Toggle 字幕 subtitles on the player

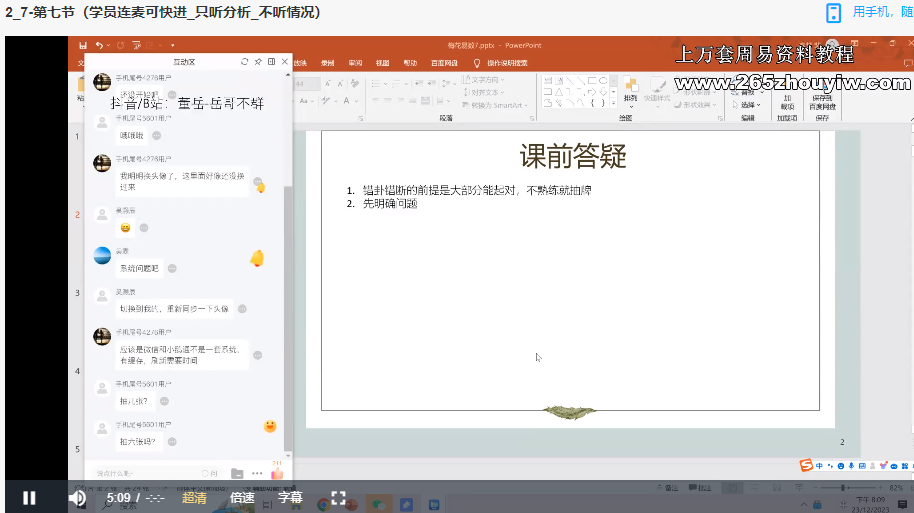(x=290, y=498)
